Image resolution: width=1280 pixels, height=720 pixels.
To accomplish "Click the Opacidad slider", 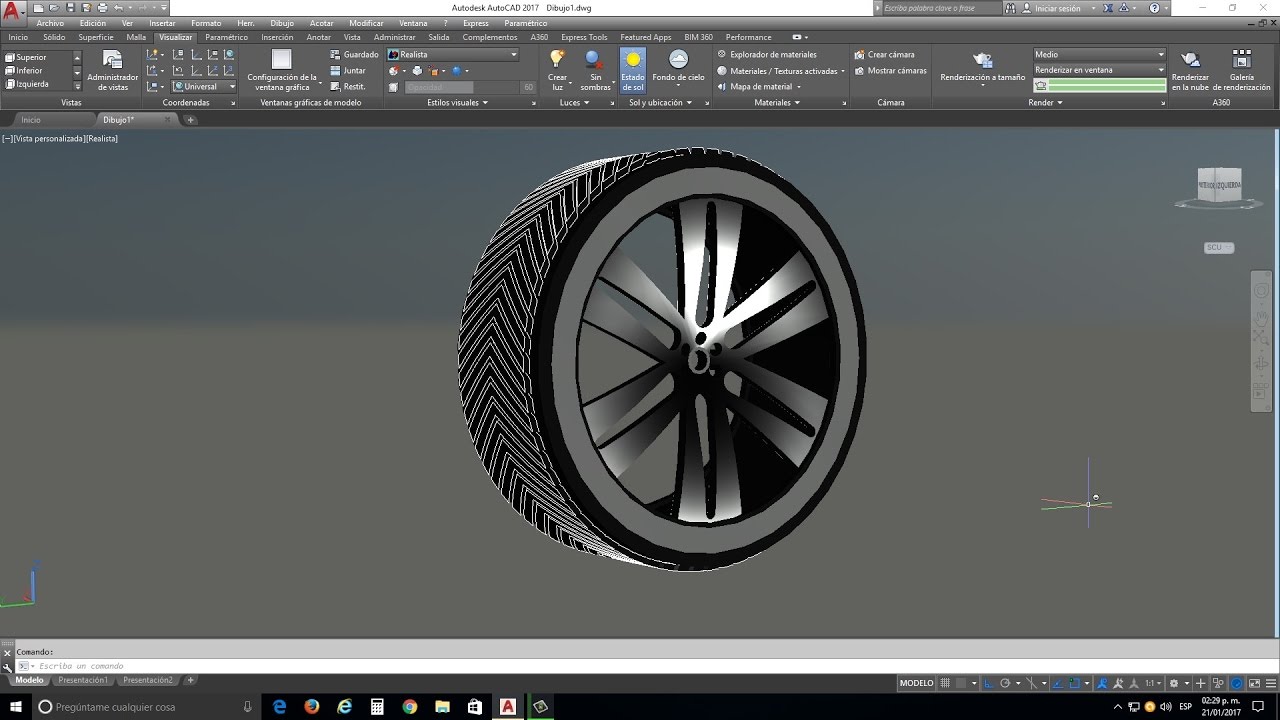I will 462,87.
